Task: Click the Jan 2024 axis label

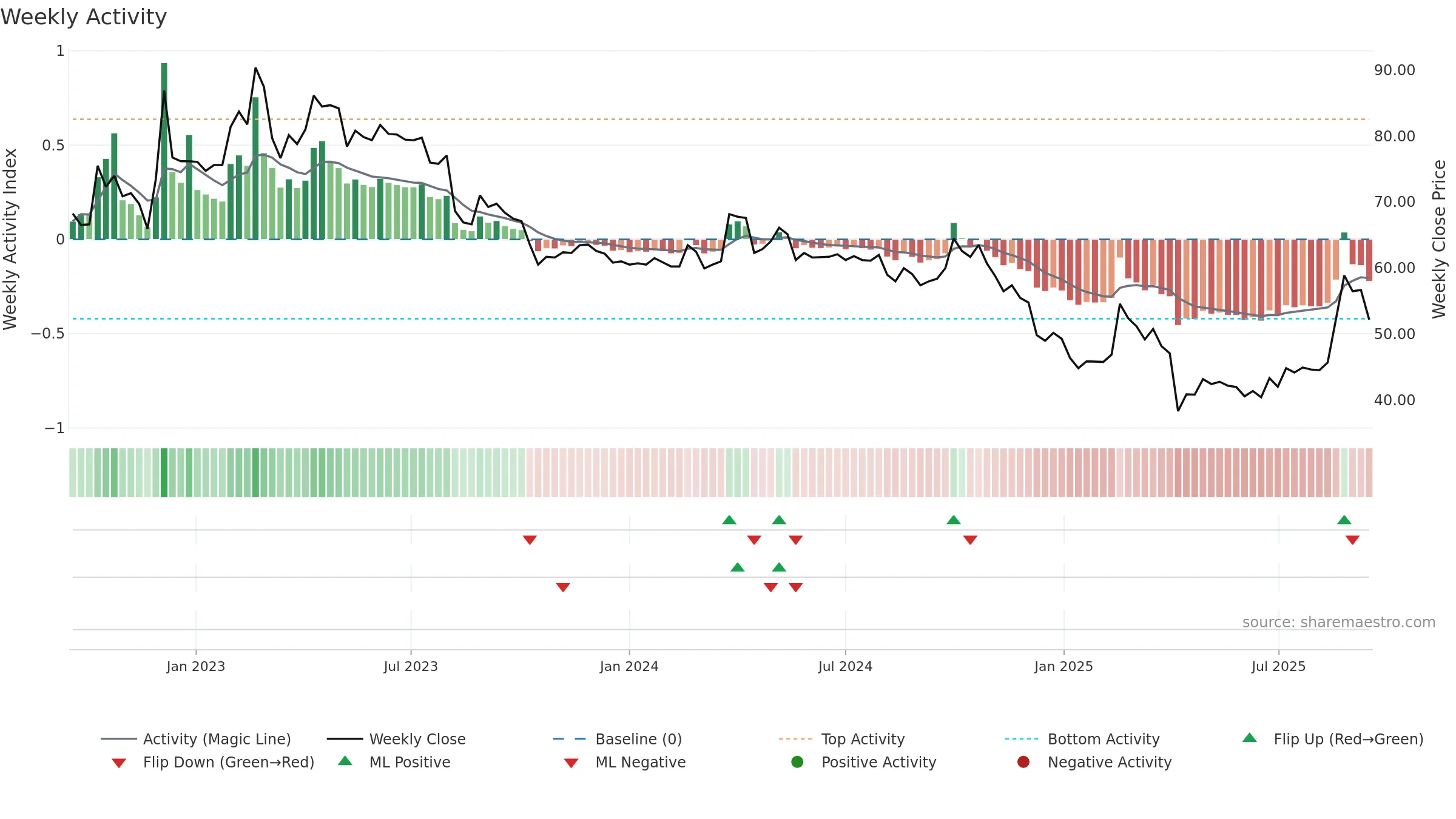Action: (x=629, y=667)
